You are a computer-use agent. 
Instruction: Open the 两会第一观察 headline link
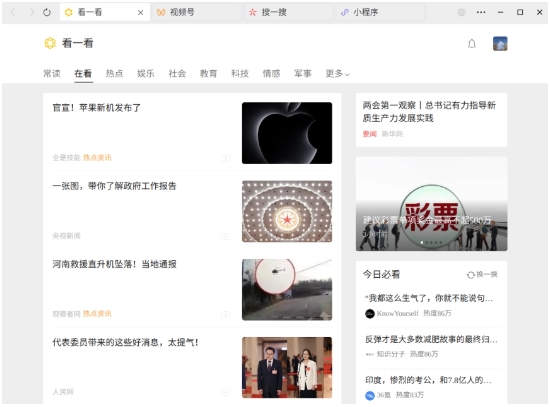coord(429,112)
